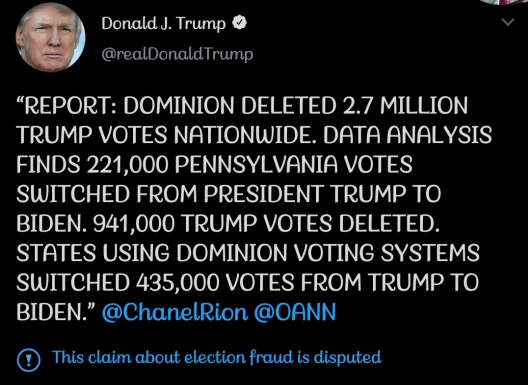Click the @realDonaldTrump handle
528x385 pixels.
177,55
